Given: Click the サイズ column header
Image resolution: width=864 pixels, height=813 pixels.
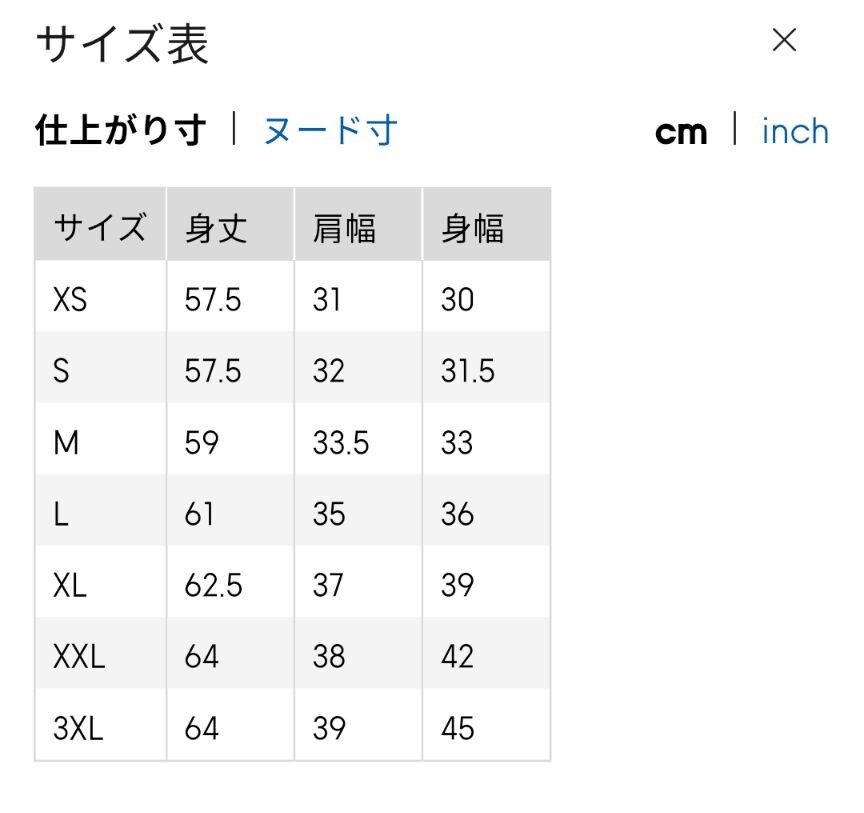Looking at the screenshot, I should (100, 228).
